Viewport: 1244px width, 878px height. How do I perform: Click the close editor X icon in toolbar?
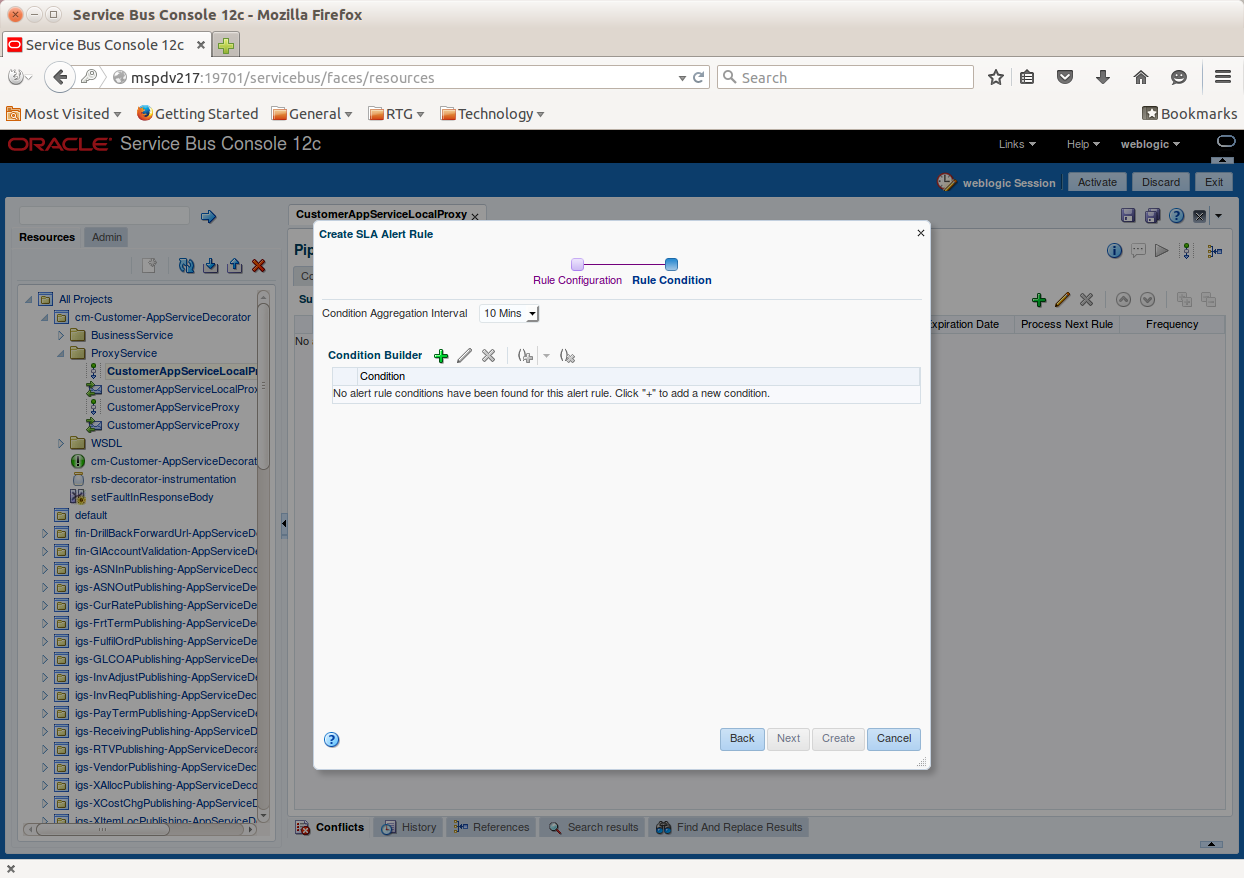point(1199,216)
